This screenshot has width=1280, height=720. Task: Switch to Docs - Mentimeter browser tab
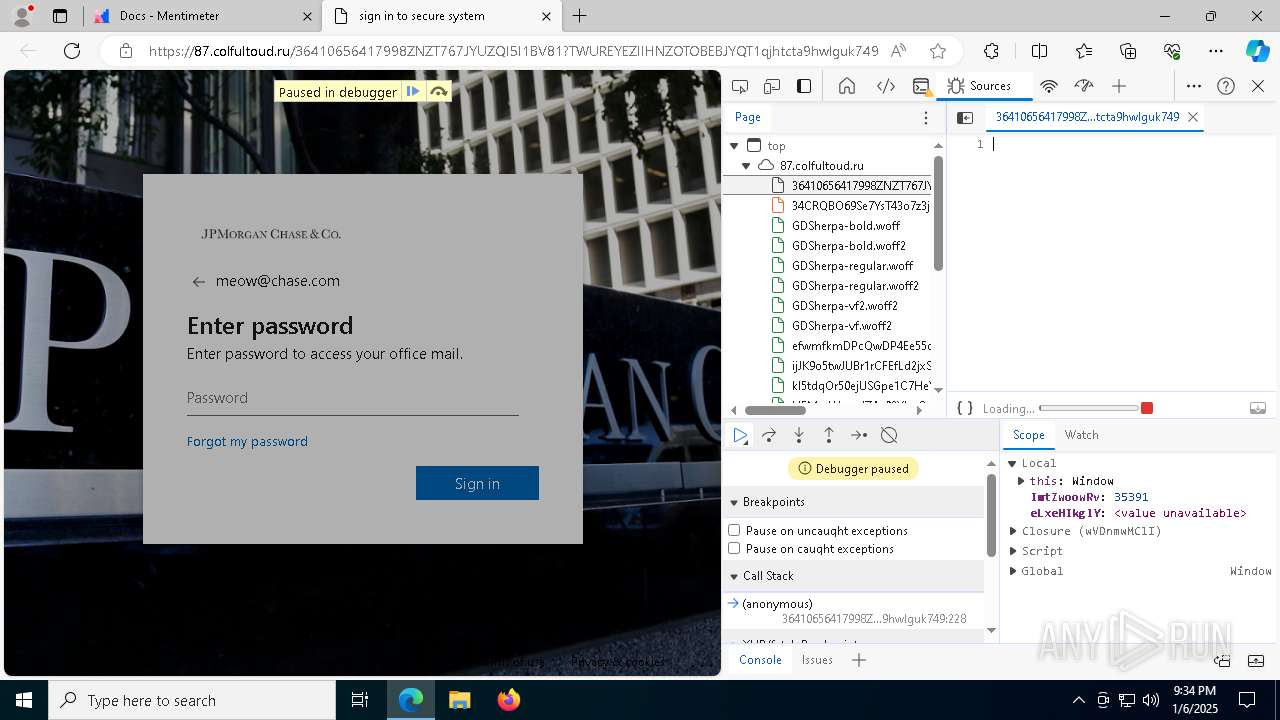(x=205, y=16)
